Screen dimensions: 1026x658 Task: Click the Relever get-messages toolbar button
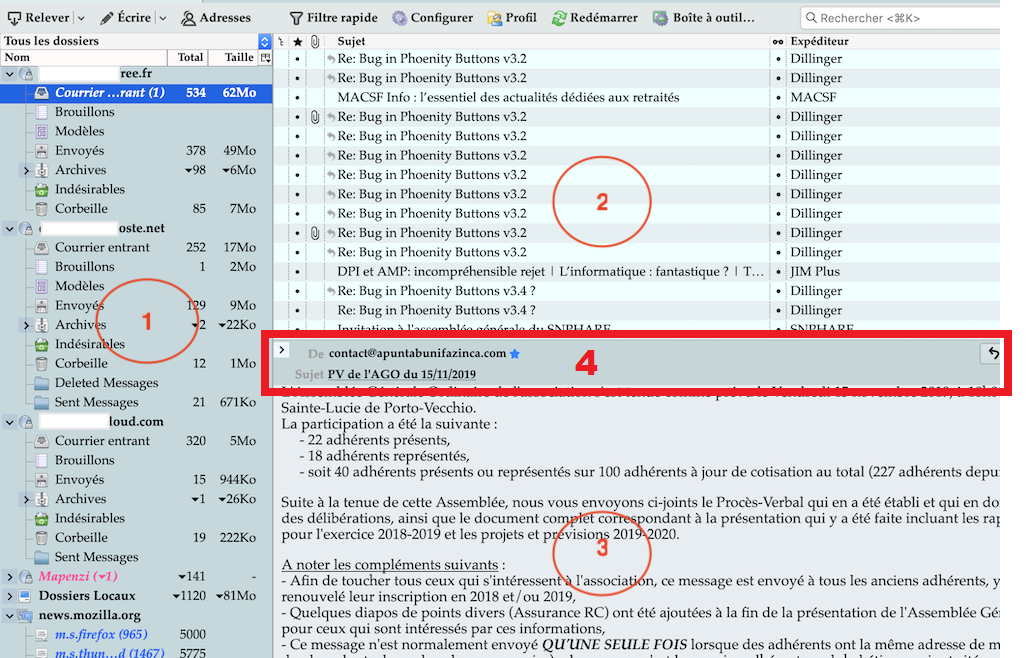tap(39, 18)
